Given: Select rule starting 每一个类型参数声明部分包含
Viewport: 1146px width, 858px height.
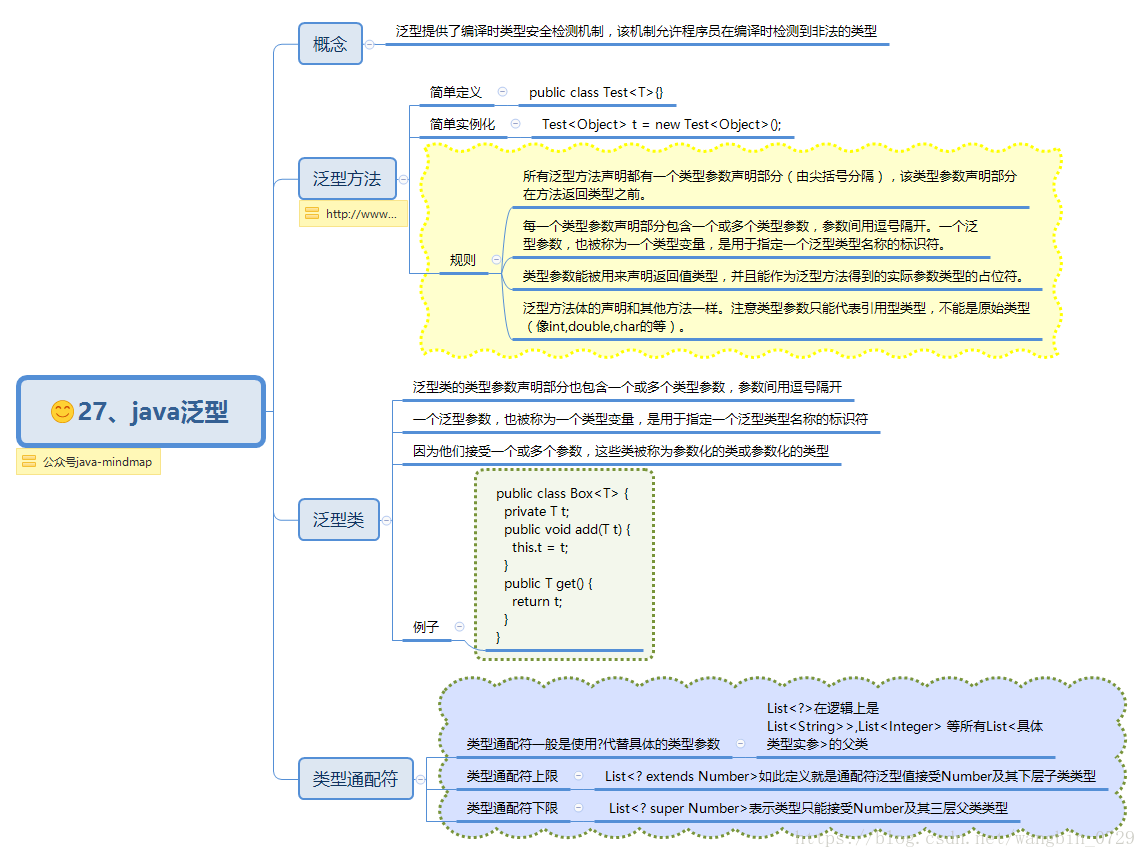Looking at the screenshot, I should click(x=750, y=235).
